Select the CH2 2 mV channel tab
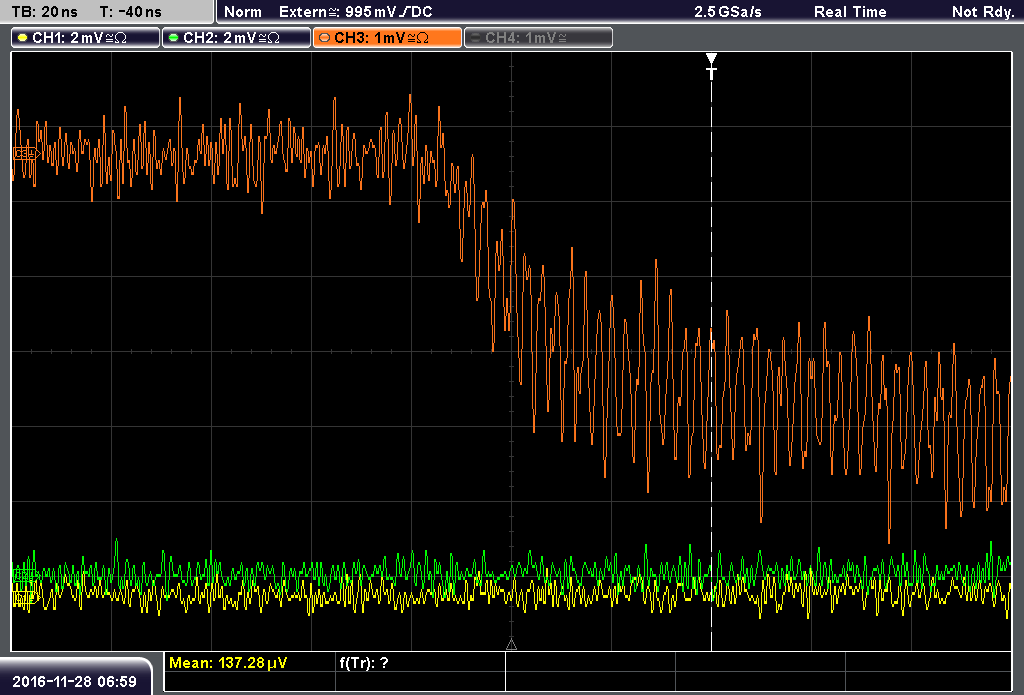 pos(236,38)
